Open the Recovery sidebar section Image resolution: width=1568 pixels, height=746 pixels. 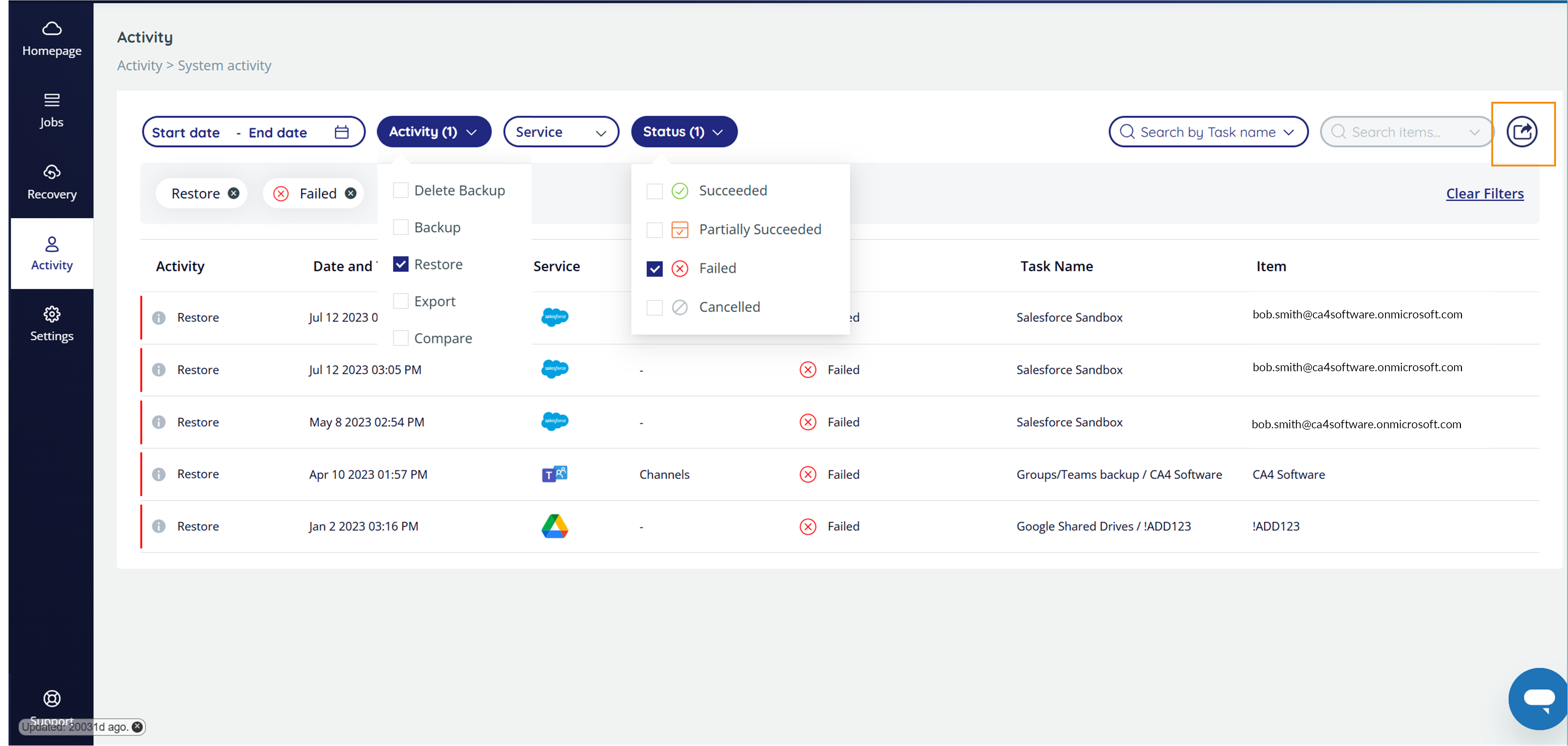tap(52, 182)
